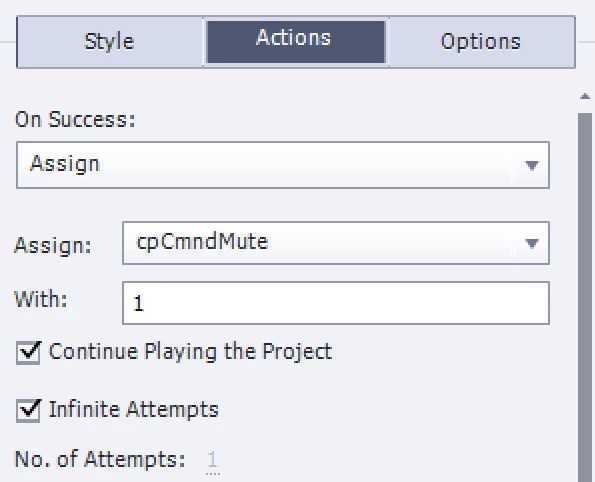This screenshot has height=482, width=595.
Task: Click the No. of Attempts value 1
Action: pyautogui.click(x=212, y=460)
